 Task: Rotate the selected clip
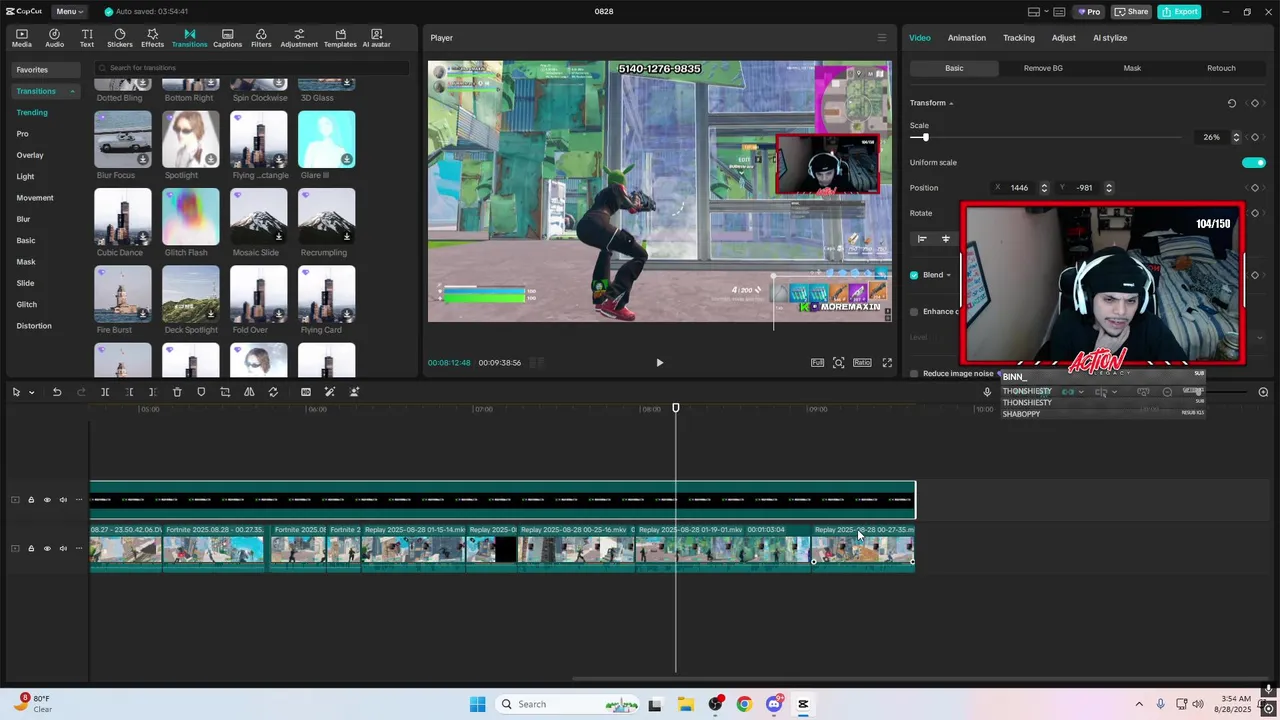[x=273, y=392]
